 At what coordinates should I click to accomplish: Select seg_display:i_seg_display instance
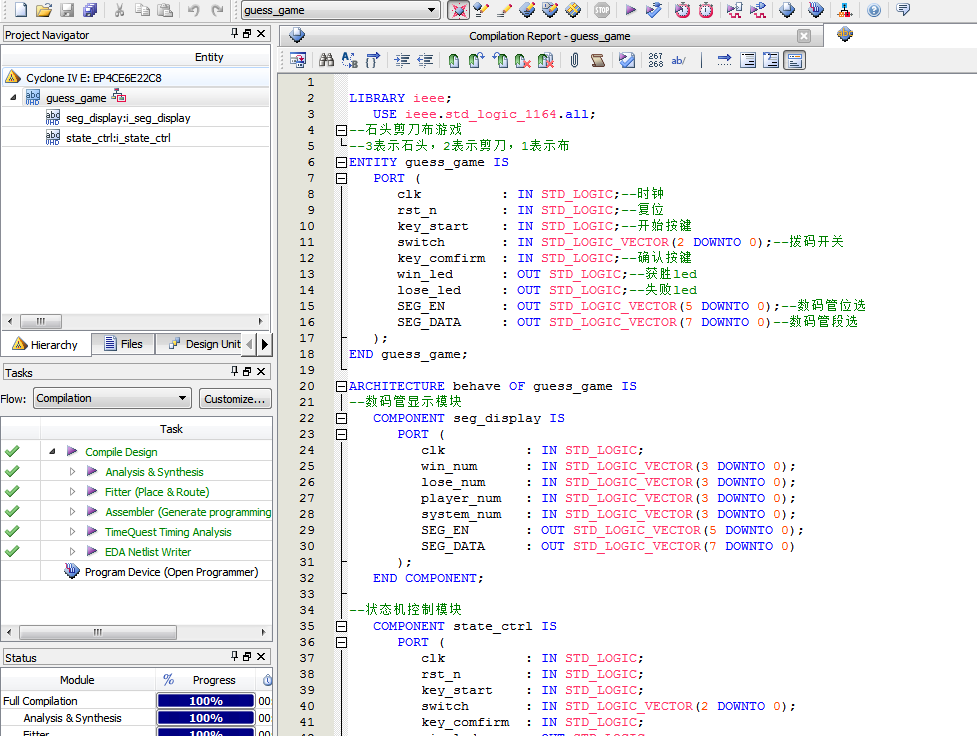[128, 118]
